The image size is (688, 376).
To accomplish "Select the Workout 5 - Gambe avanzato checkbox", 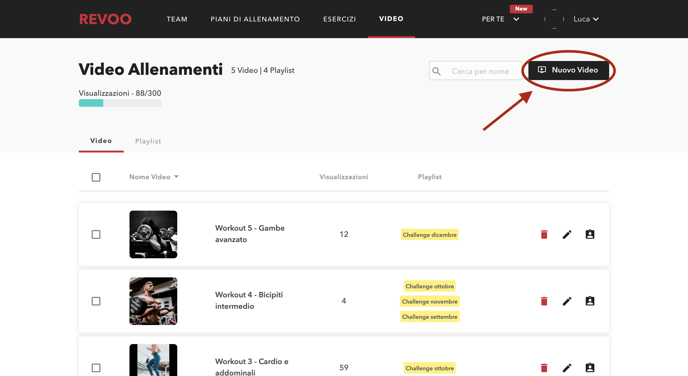I will pos(96,234).
